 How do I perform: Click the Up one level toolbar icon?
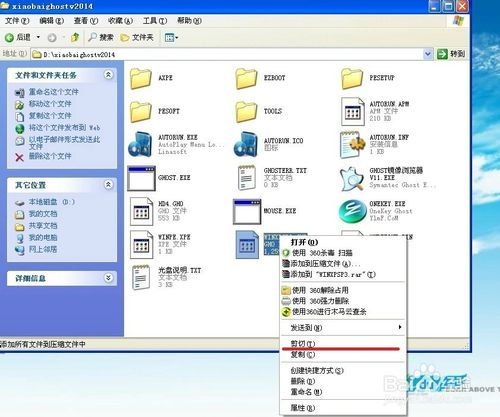75,37
